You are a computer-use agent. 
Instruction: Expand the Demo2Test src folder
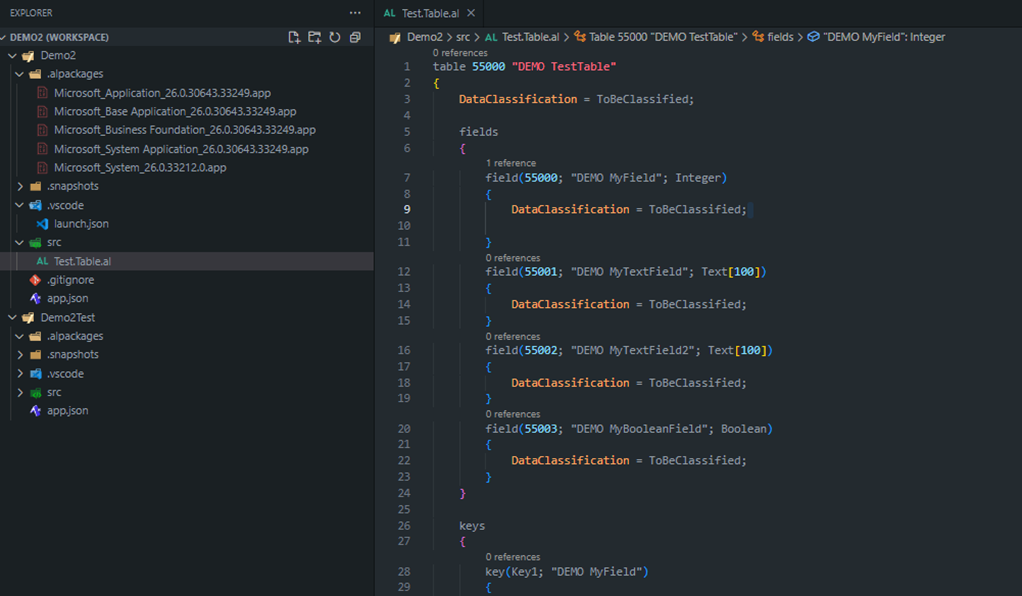(20, 392)
